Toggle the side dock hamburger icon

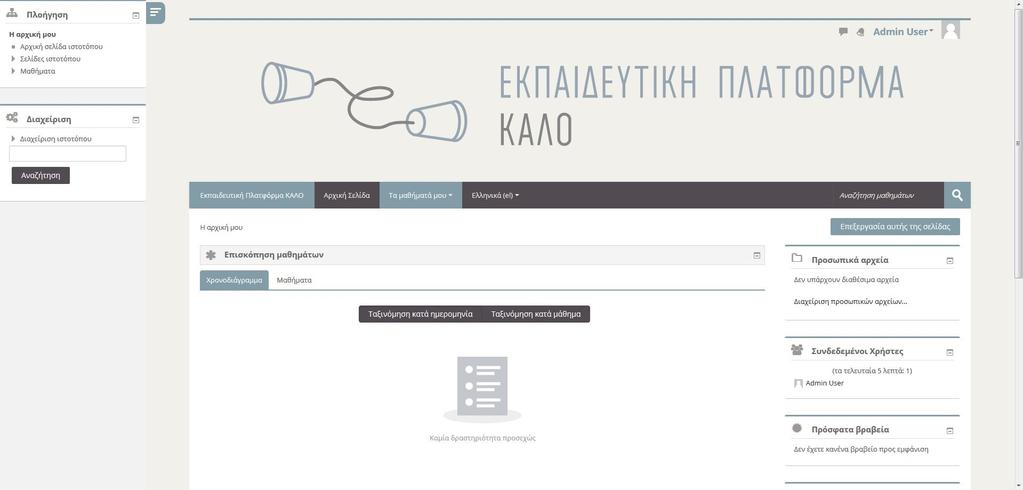coord(155,12)
